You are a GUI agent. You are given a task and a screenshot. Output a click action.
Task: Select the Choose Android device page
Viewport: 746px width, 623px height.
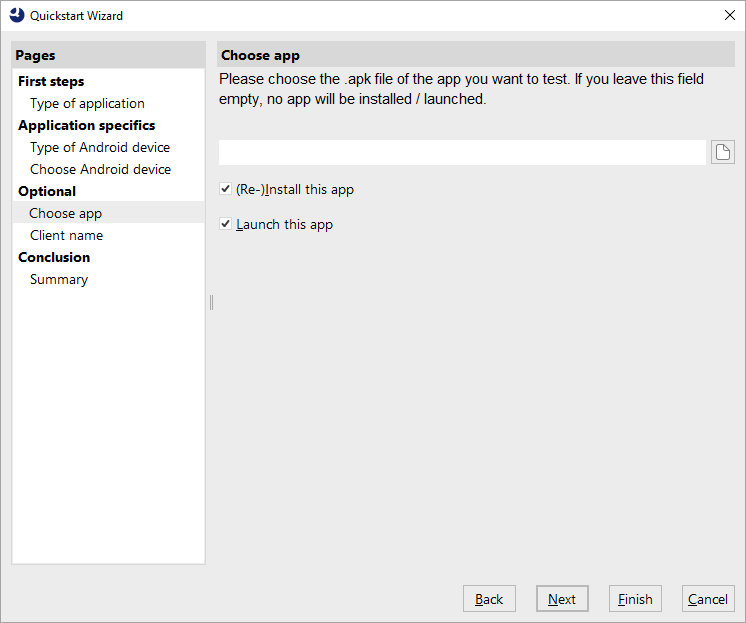click(x=100, y=169)
